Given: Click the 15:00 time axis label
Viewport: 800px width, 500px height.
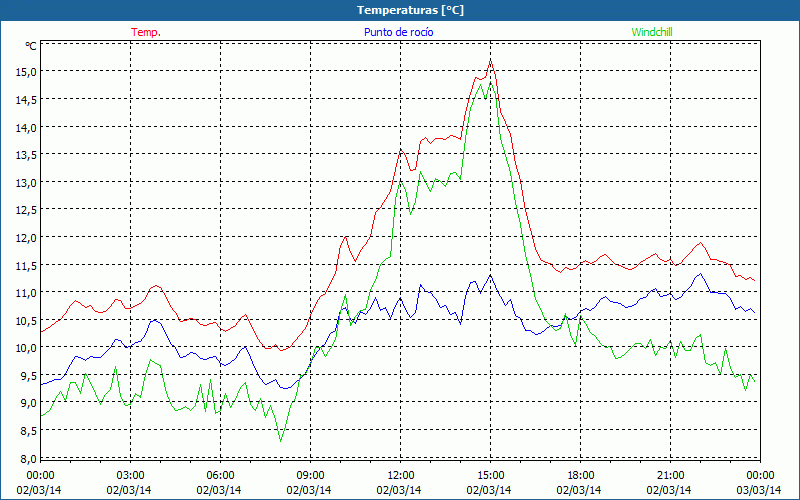Looking at the screenshot, I should 490,476.
